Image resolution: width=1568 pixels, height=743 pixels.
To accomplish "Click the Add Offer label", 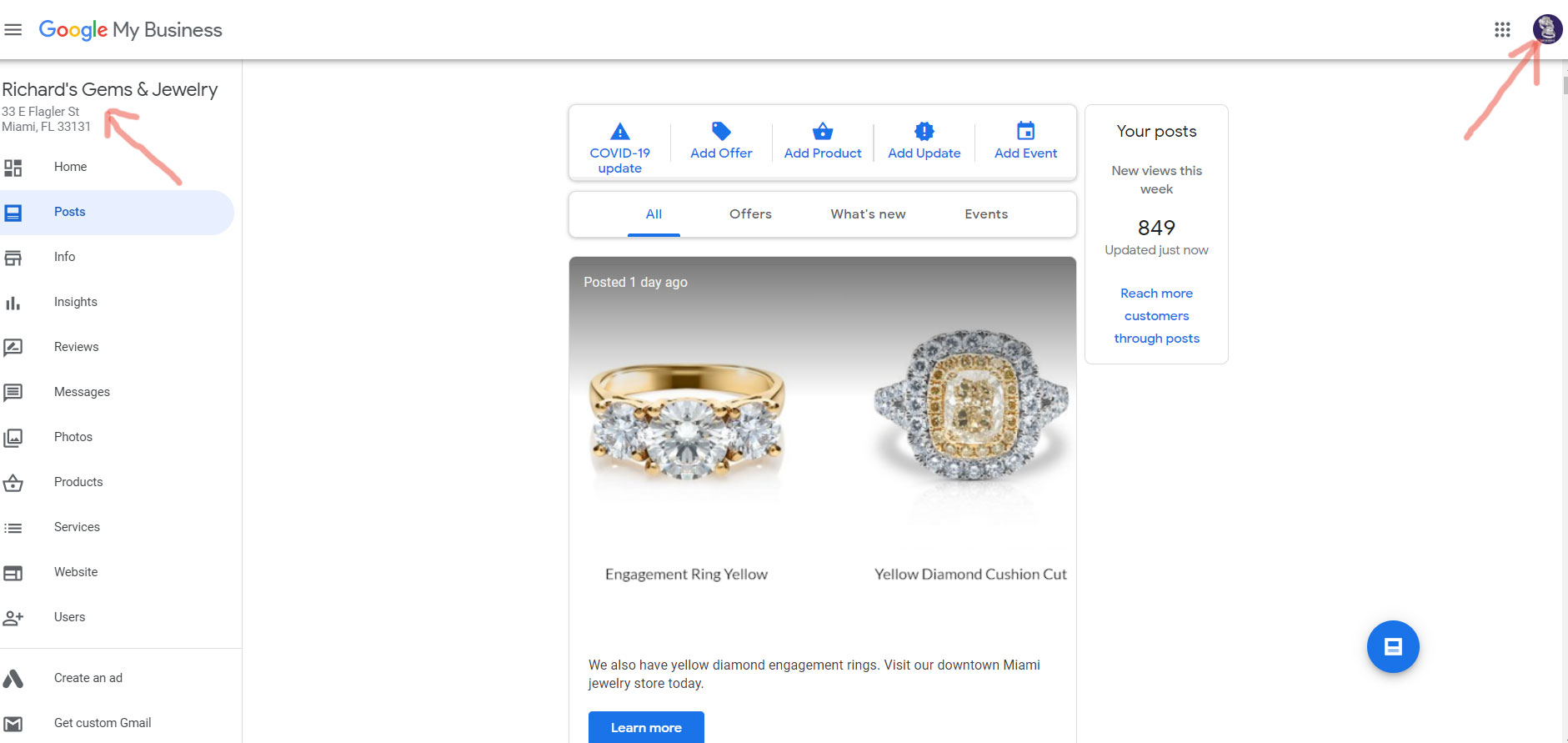I will (721, 153).
